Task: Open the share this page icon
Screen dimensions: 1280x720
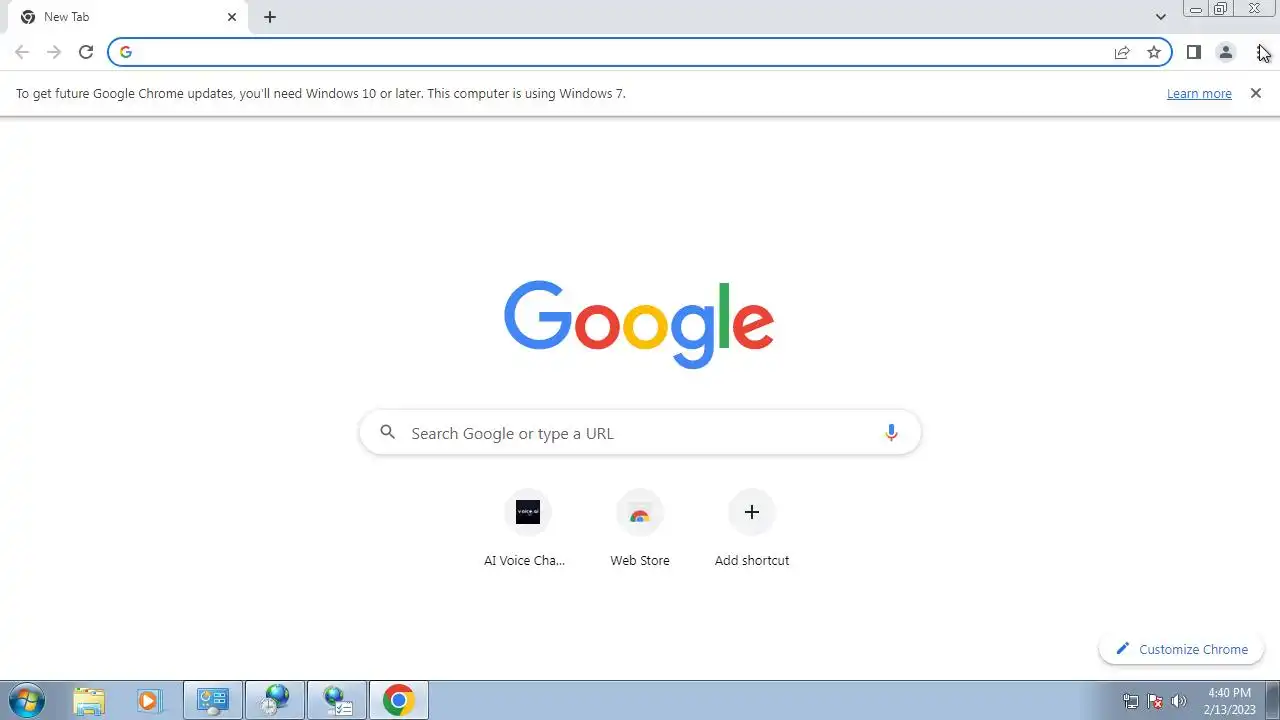Action: (1122, 52)
